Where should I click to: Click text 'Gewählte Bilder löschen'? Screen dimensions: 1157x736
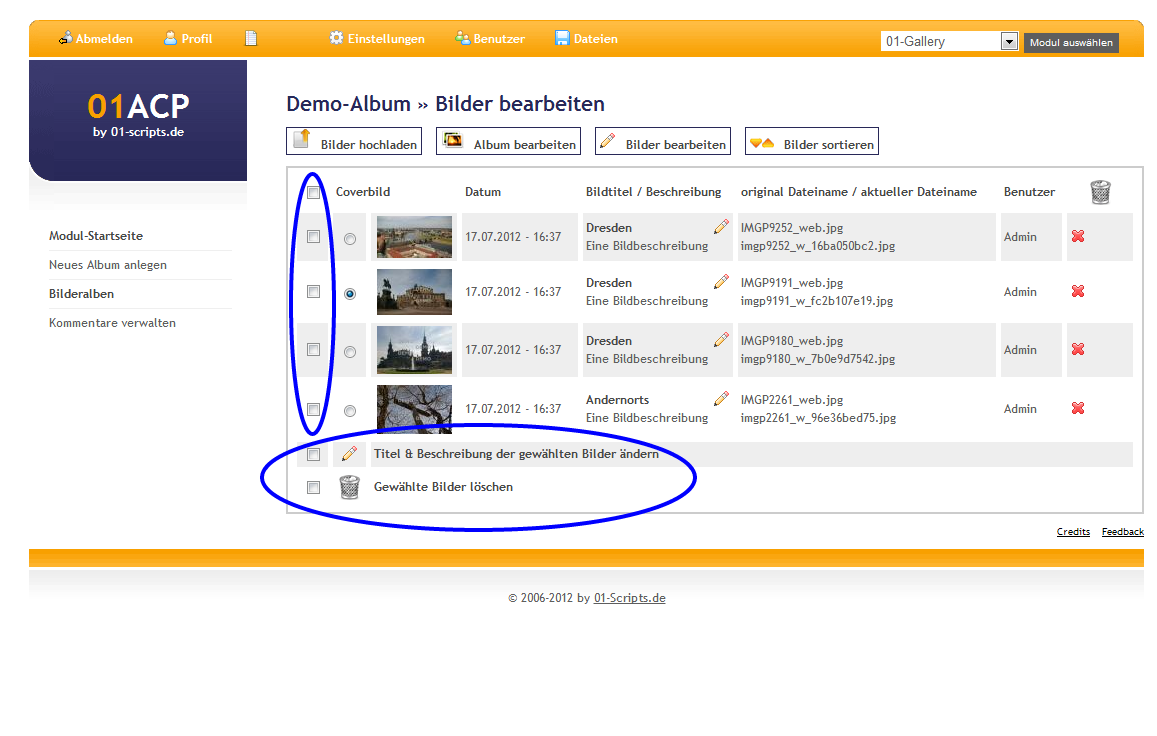coord(443,486)
